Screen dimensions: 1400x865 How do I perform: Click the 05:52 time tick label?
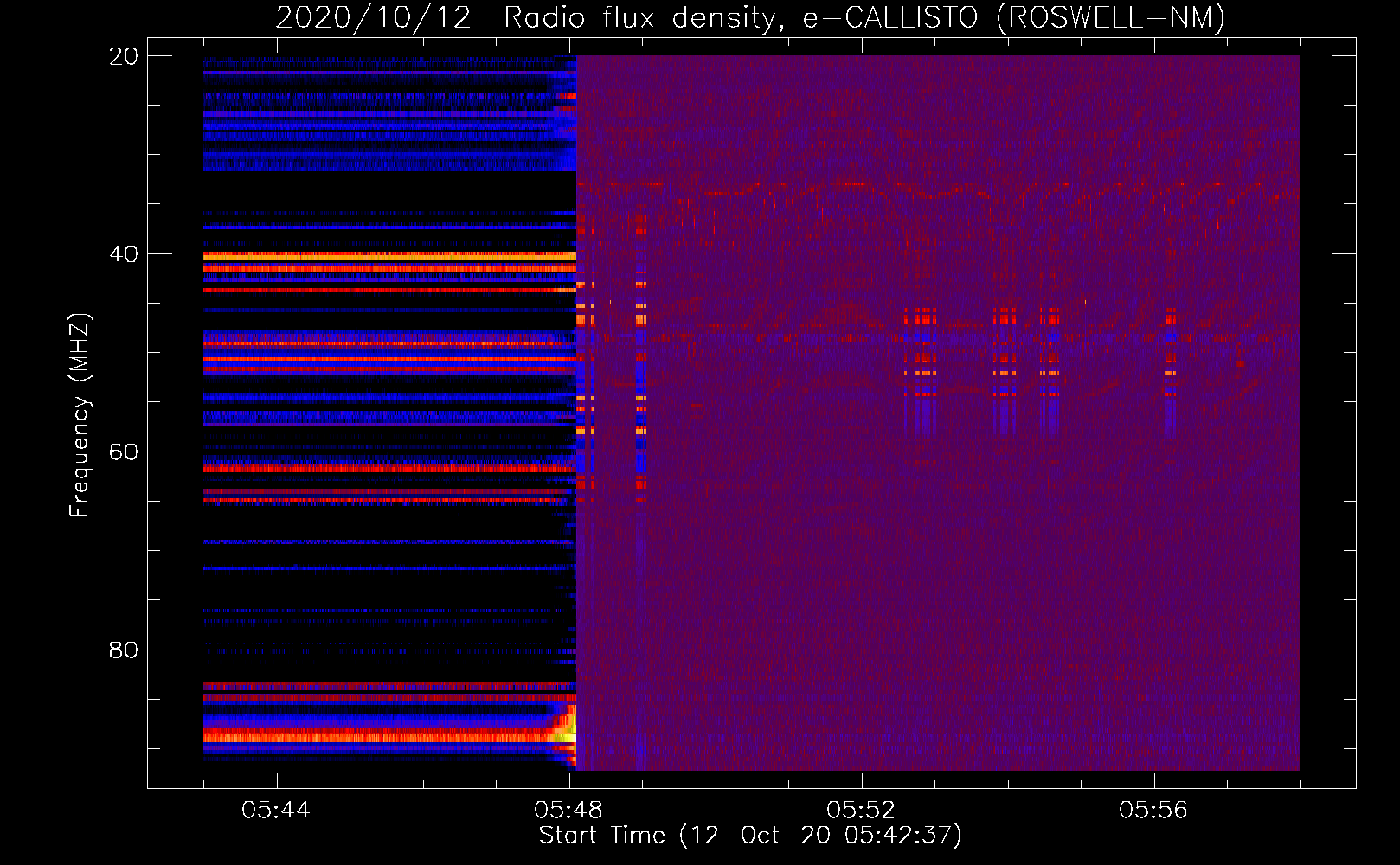pos(861,810)
